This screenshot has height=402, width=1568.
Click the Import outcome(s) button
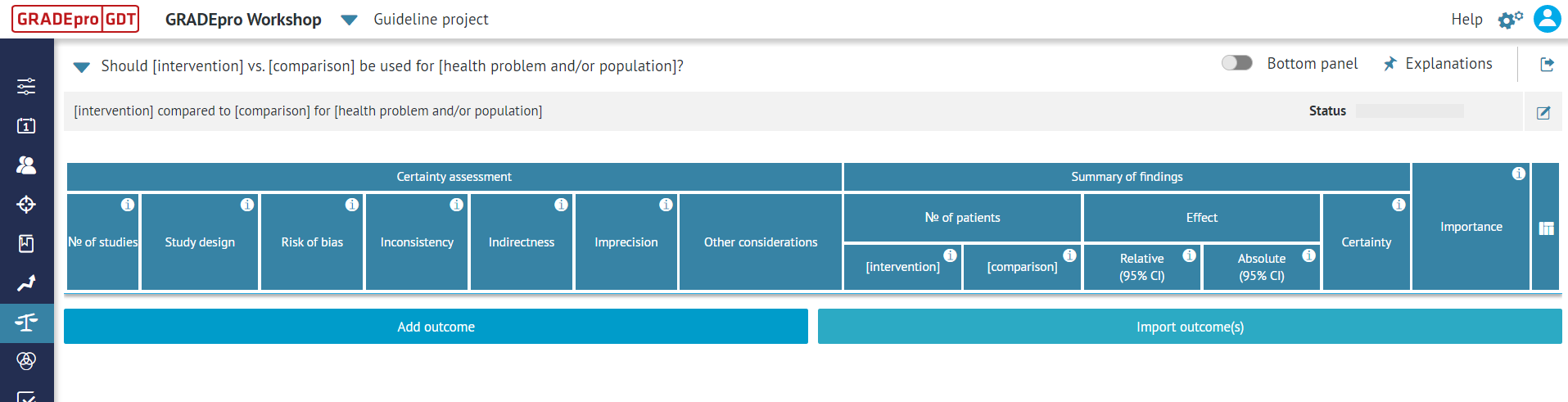1190,327
